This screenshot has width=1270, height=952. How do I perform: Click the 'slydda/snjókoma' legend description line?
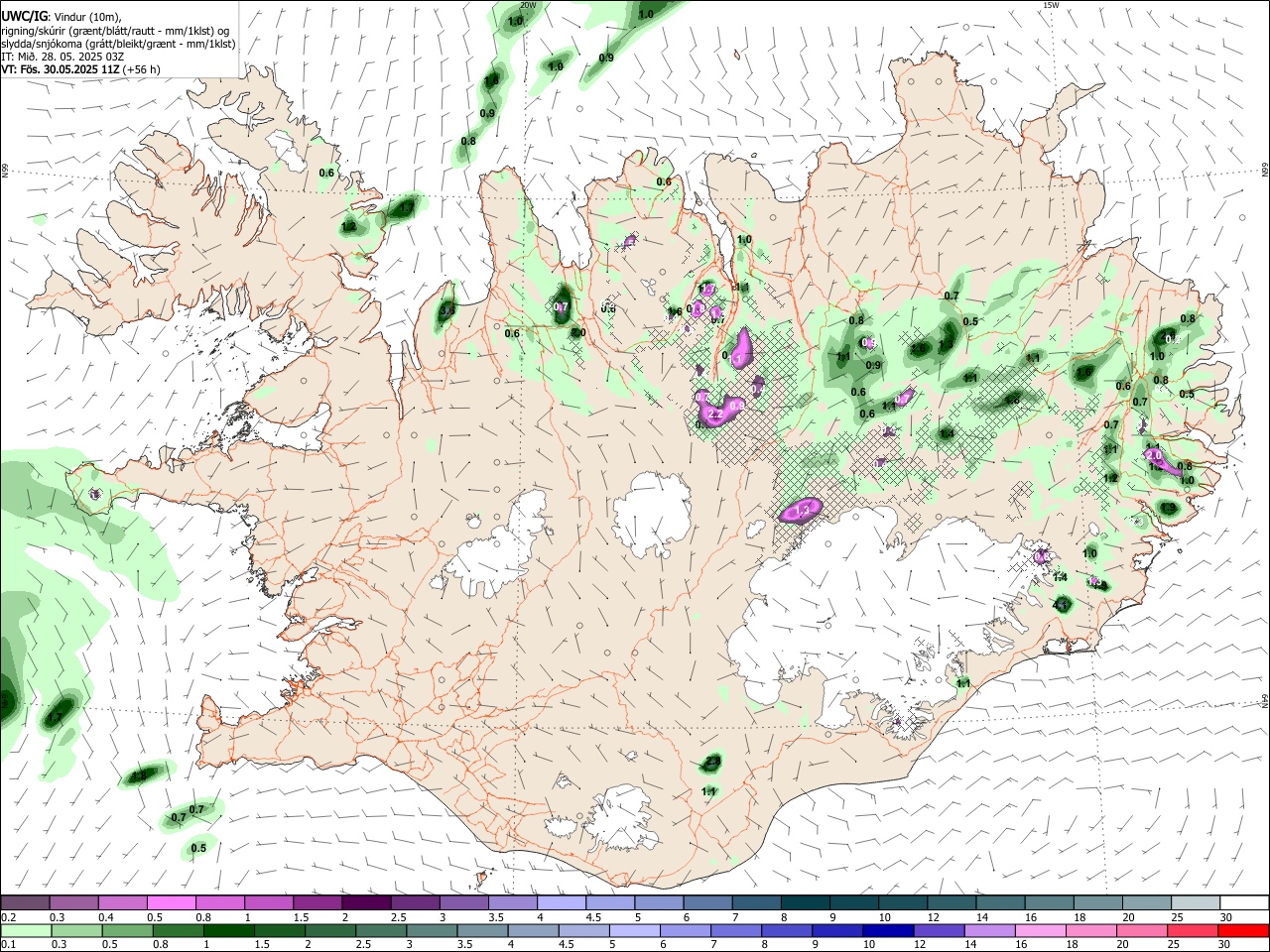coord(118,44)
